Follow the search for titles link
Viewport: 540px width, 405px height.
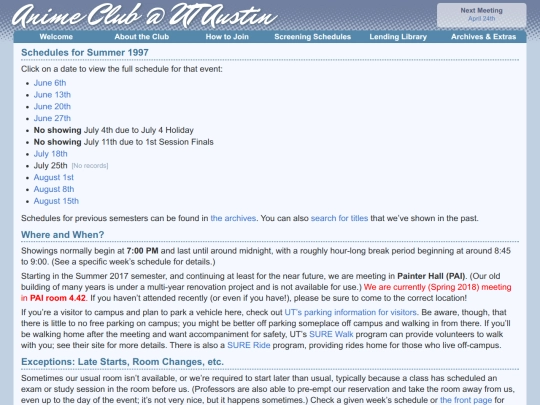(339, 218)
